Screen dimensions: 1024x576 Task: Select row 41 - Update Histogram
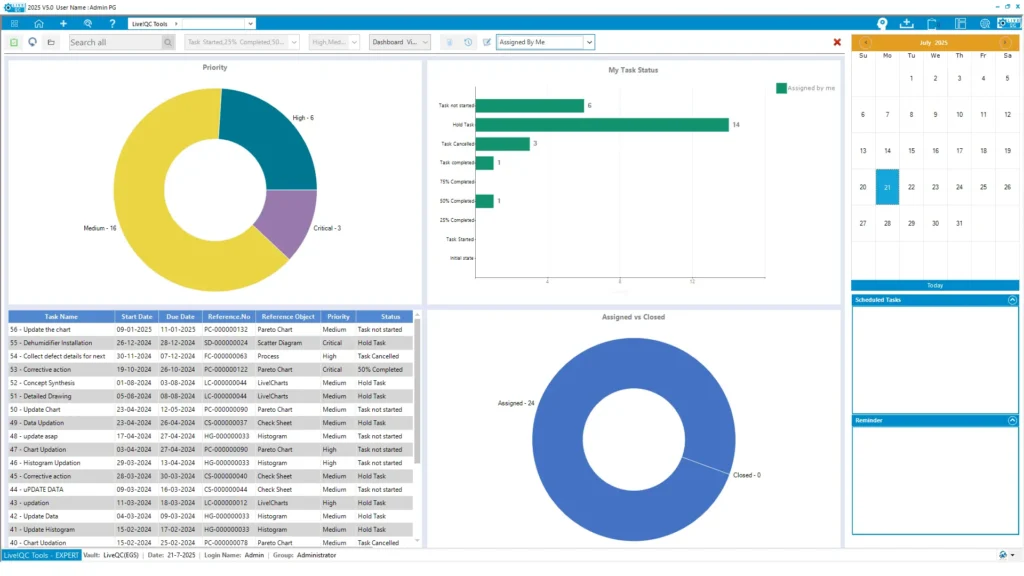coord(210,530)
